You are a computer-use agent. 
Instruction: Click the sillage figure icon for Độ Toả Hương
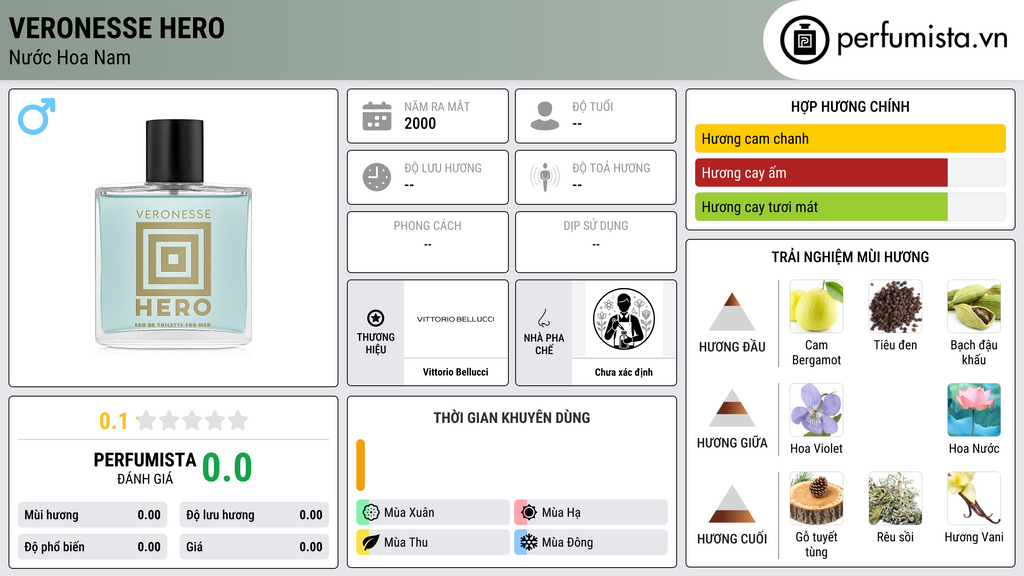pyautogui.click(x=545, y=177)
